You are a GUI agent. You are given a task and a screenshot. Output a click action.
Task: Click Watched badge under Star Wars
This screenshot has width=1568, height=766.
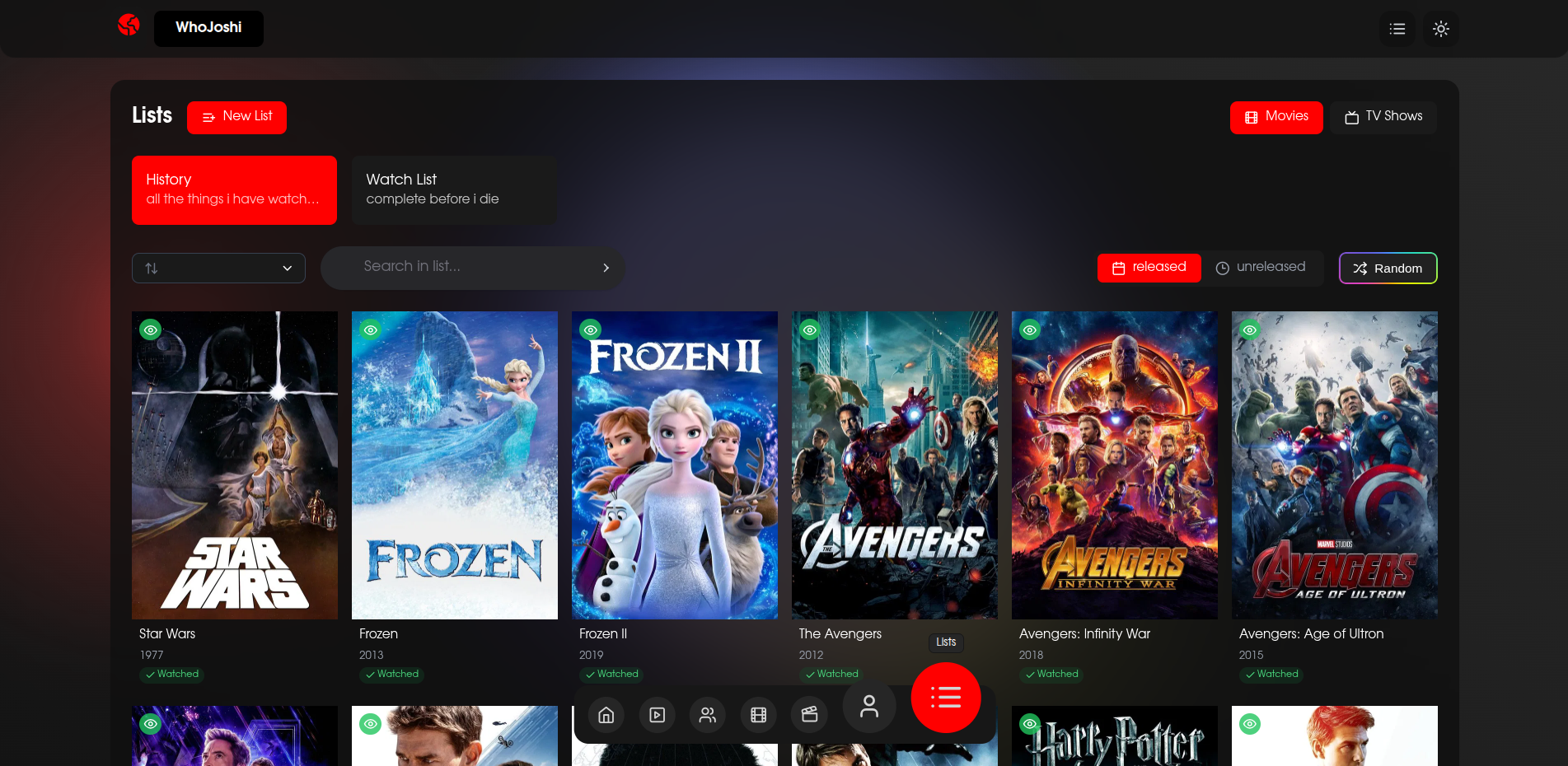click(x=172, y=675)
